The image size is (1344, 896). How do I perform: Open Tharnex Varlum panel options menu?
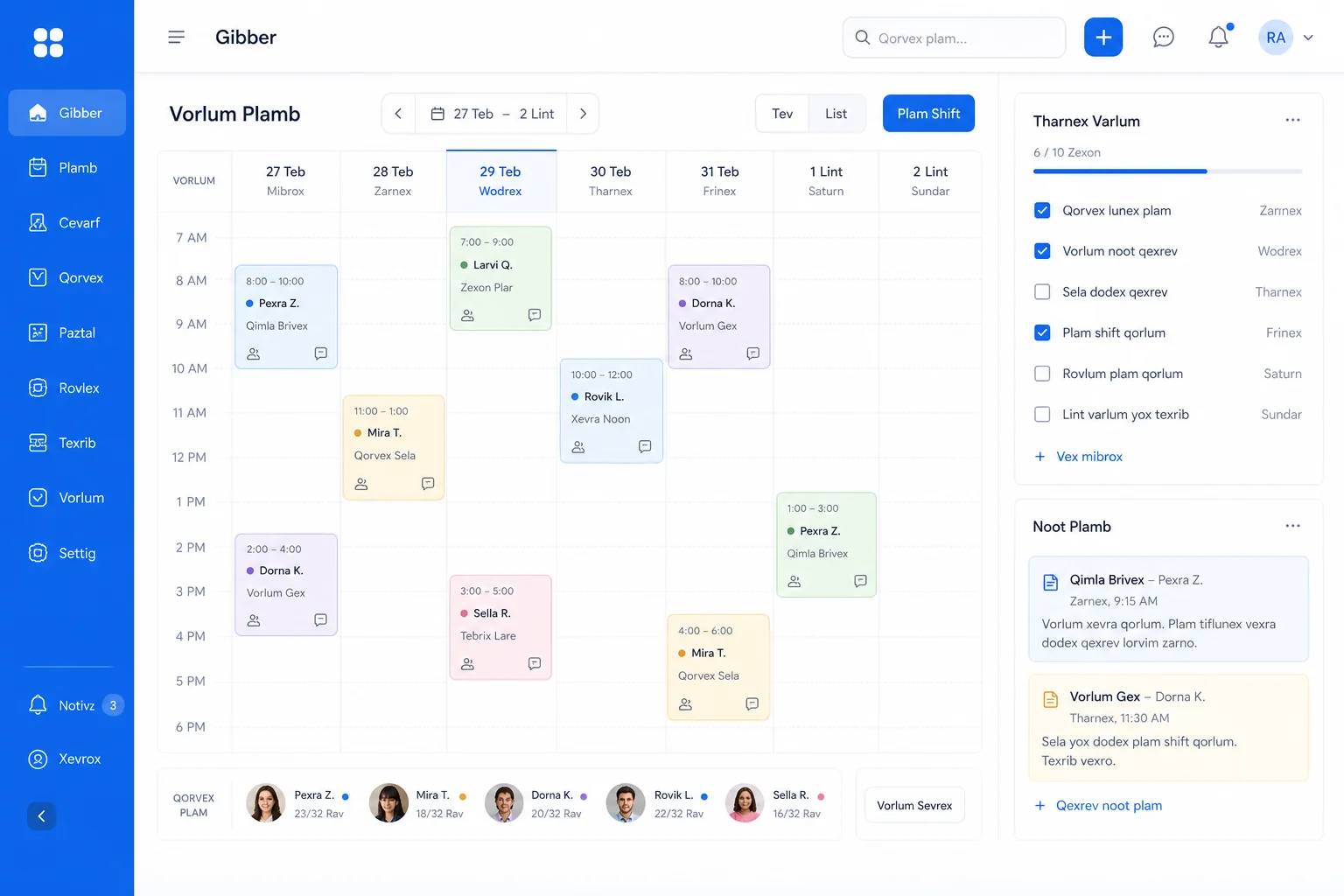1292,120
